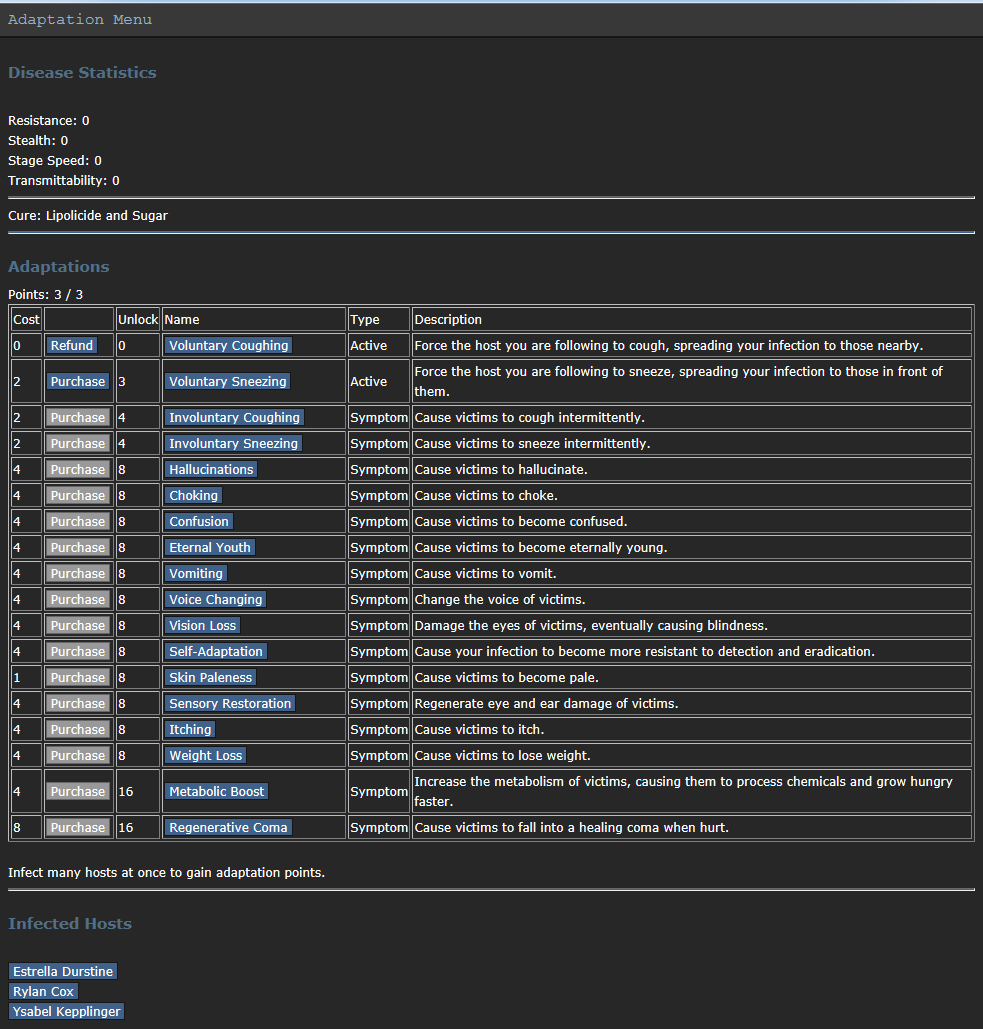The image size is (983, 1029).
Task: Purchase the Choking symptom
Action: click(x=78, y=496)
